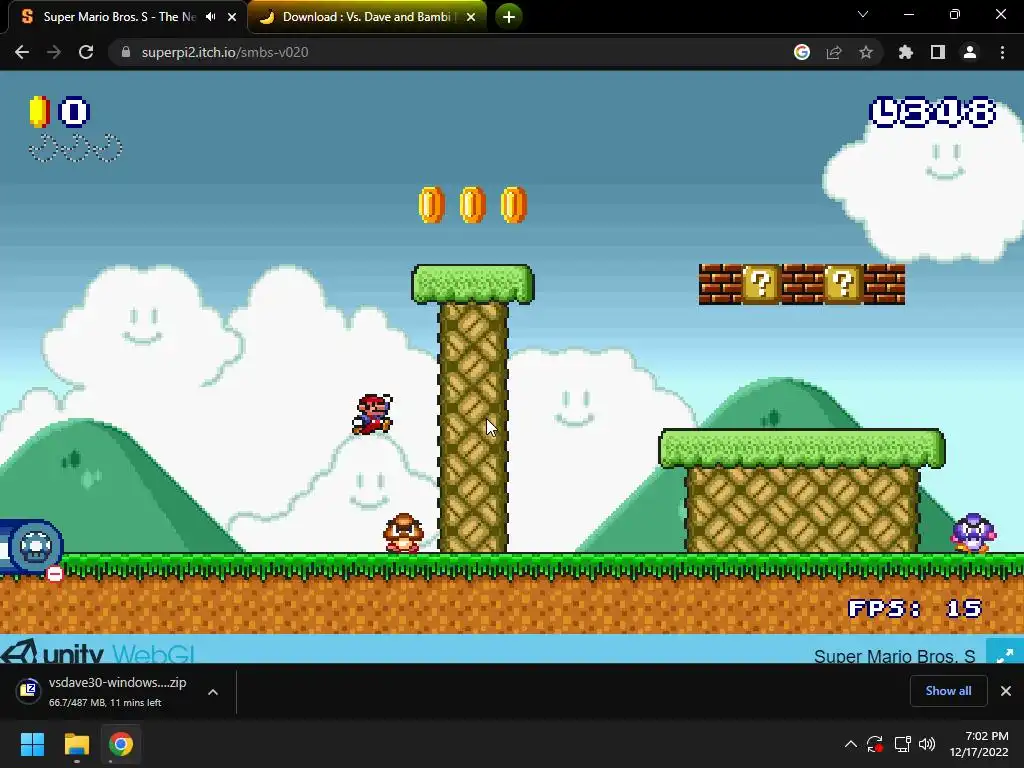Click the leftmost floating gold coin
This screenshot has width=1024, height=768.
point(432,205)
